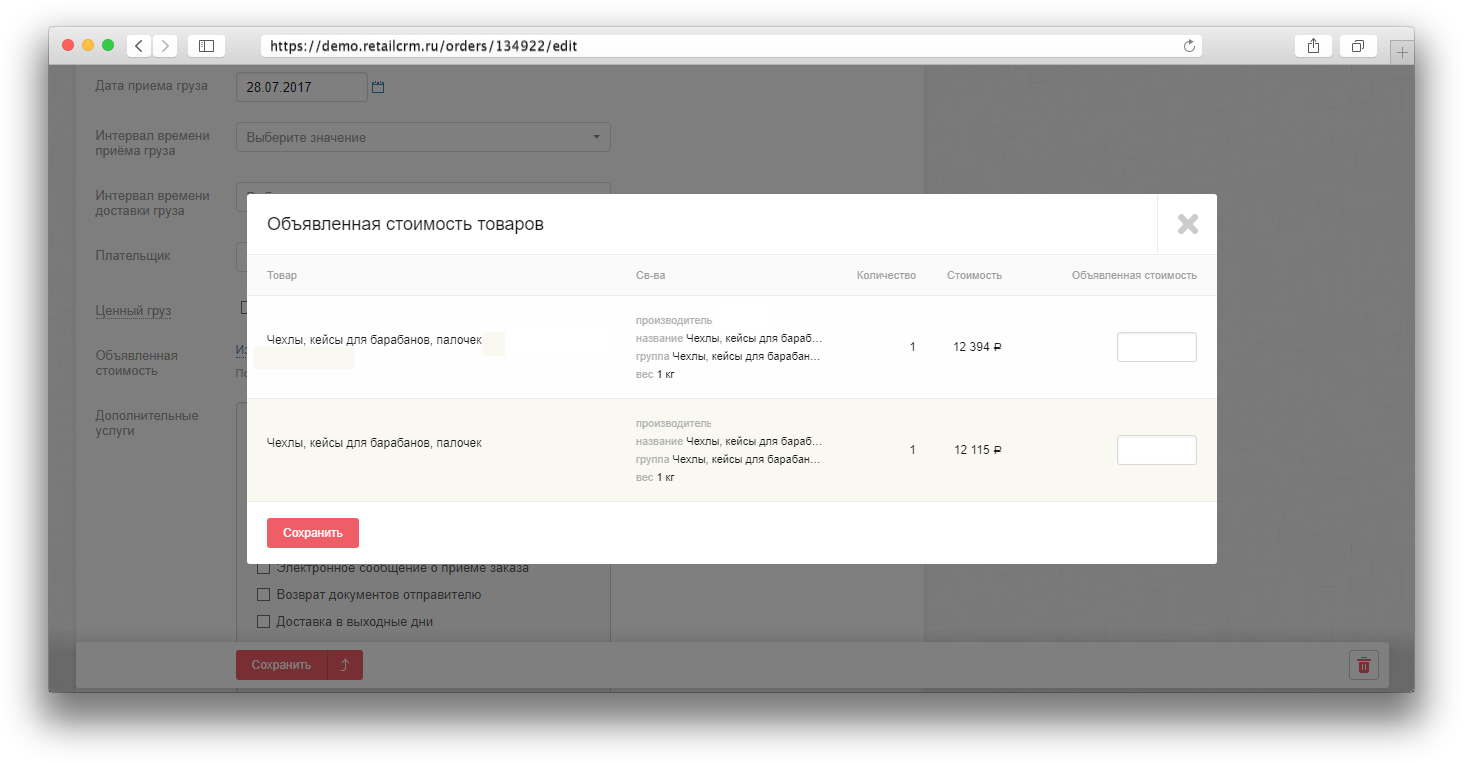Open the Share icon in Safari toolbar
Viewport: 1463px width, 763px height.
[x=1313, y=46]
